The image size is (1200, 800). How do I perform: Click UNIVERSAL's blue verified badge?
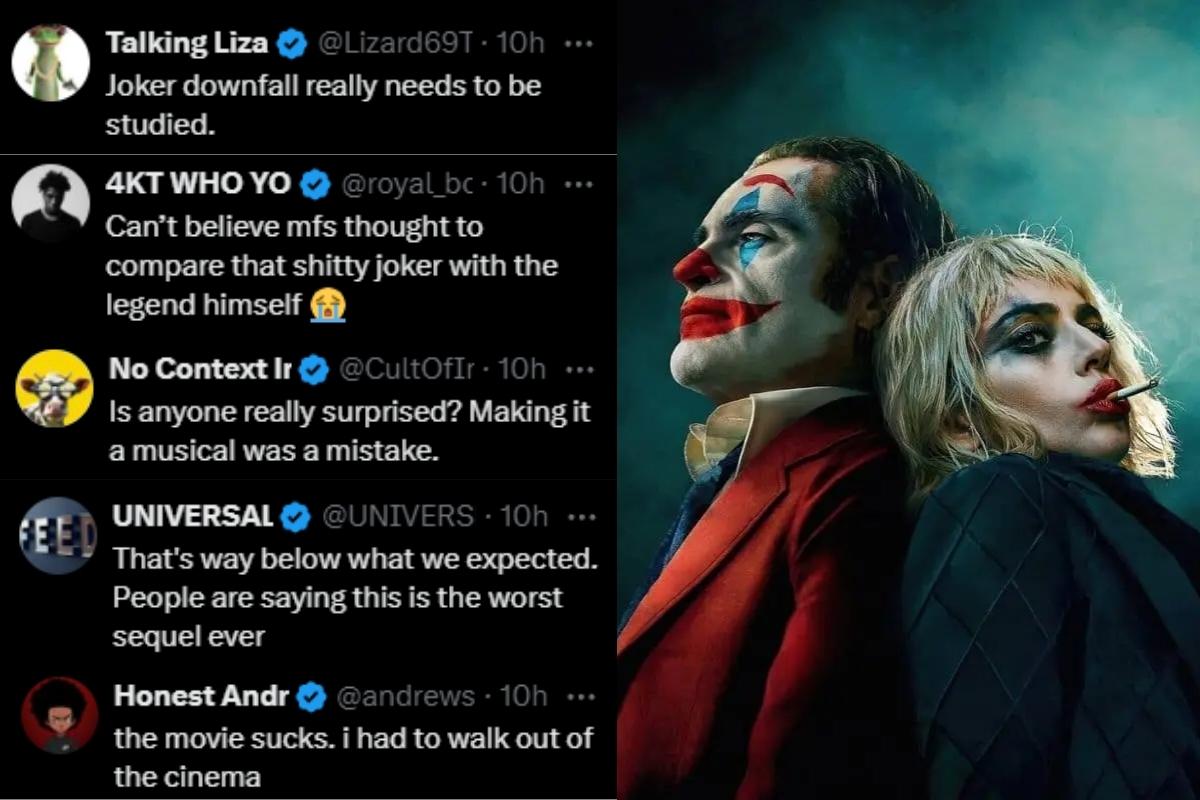(296, 516)
